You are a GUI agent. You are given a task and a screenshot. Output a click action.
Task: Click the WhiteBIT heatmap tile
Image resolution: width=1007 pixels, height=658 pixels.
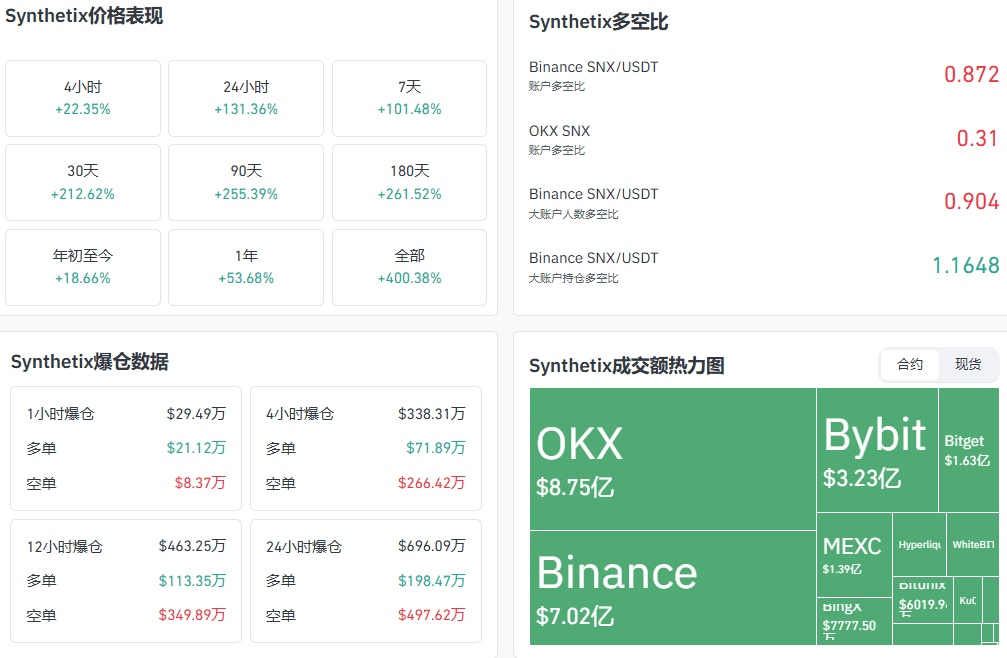pyautogui.click(x=972, y=545)
